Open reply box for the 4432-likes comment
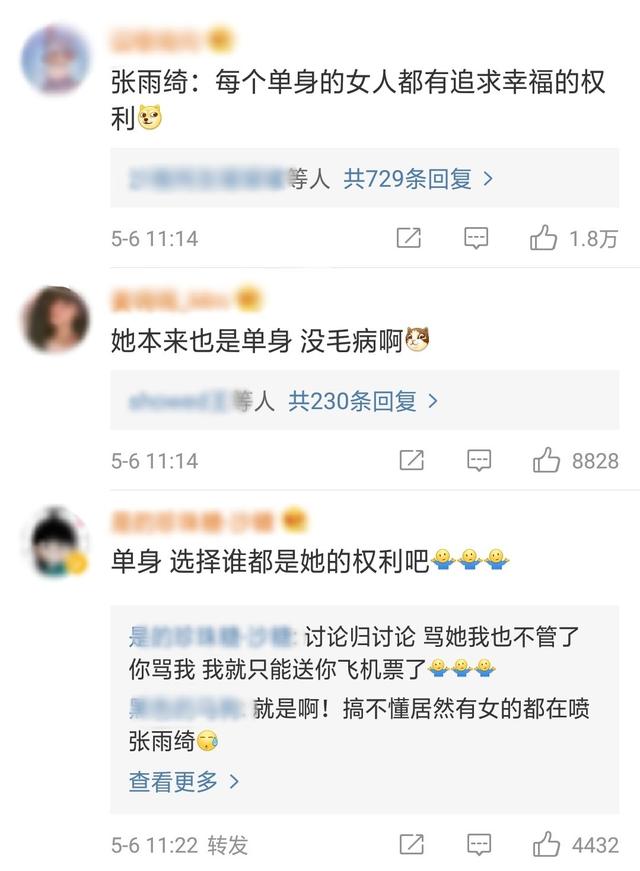The image size is (640, 871). coord(479,845)
